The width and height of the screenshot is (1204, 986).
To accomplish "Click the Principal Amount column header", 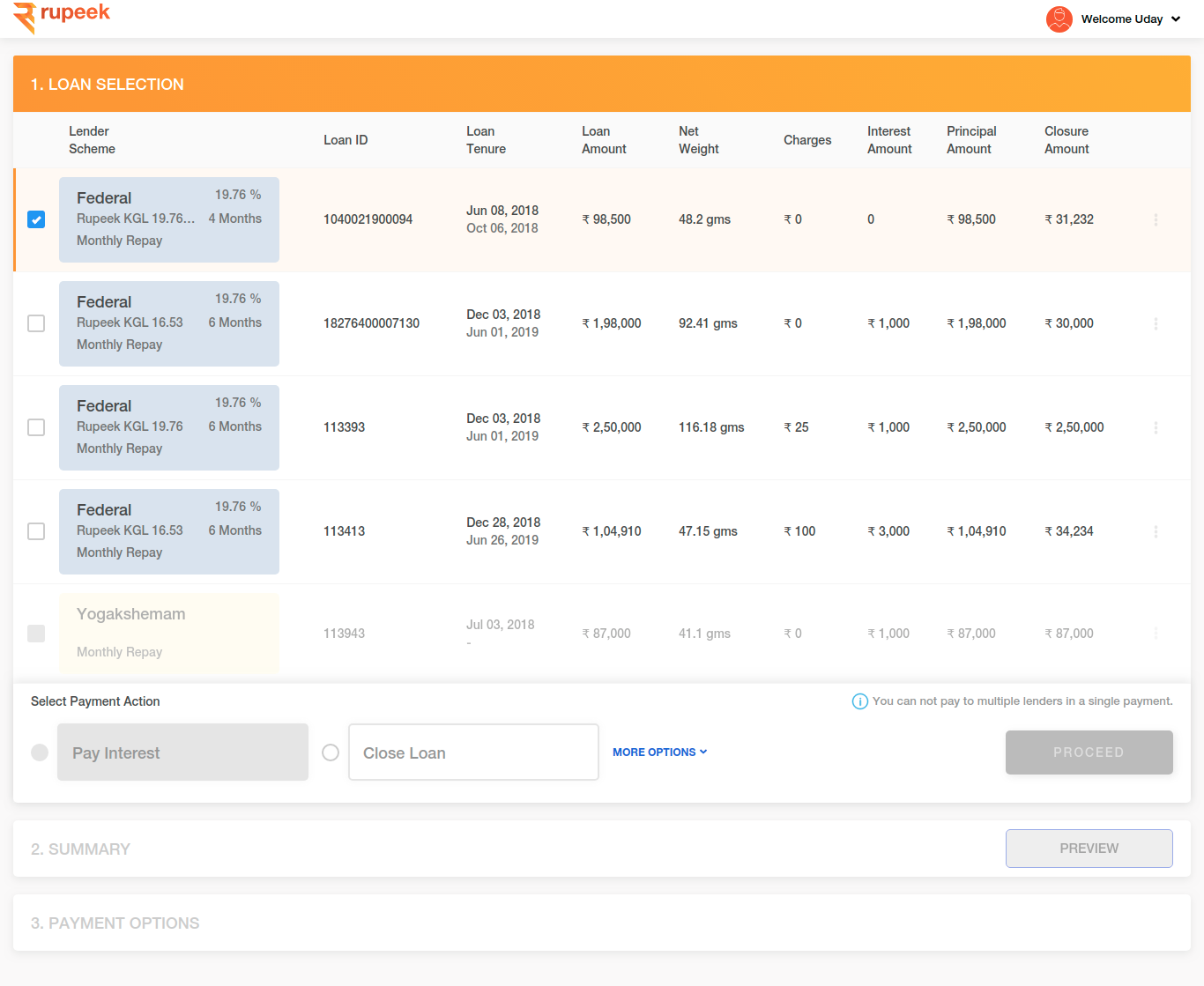I will click(971, 140).
